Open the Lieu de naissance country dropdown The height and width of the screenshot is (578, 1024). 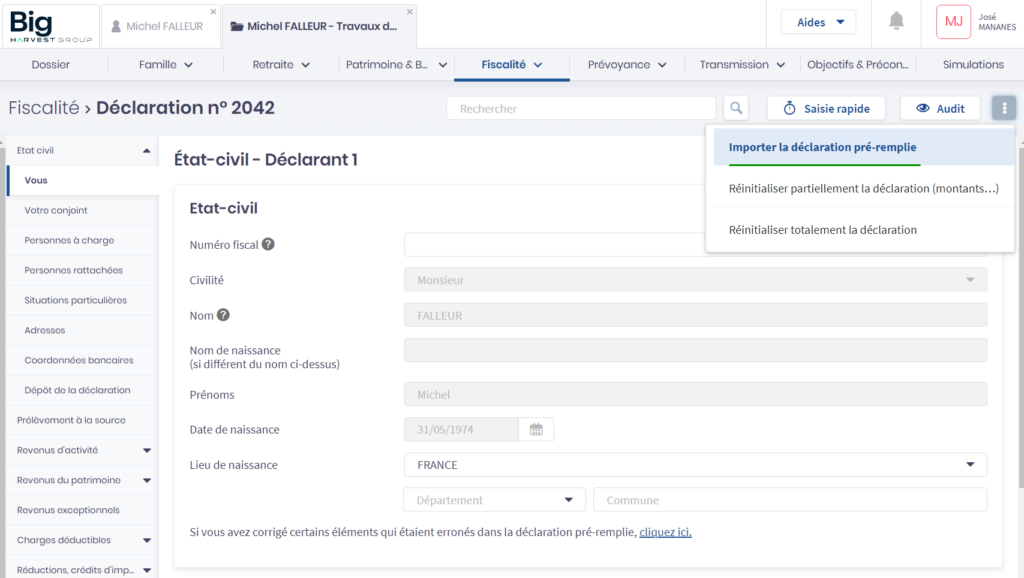point(695,465)
